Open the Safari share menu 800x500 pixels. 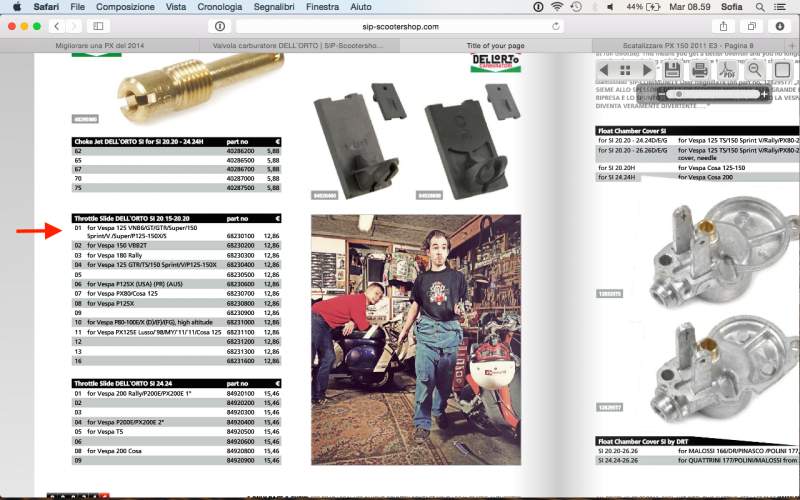[x=723, y=26]
